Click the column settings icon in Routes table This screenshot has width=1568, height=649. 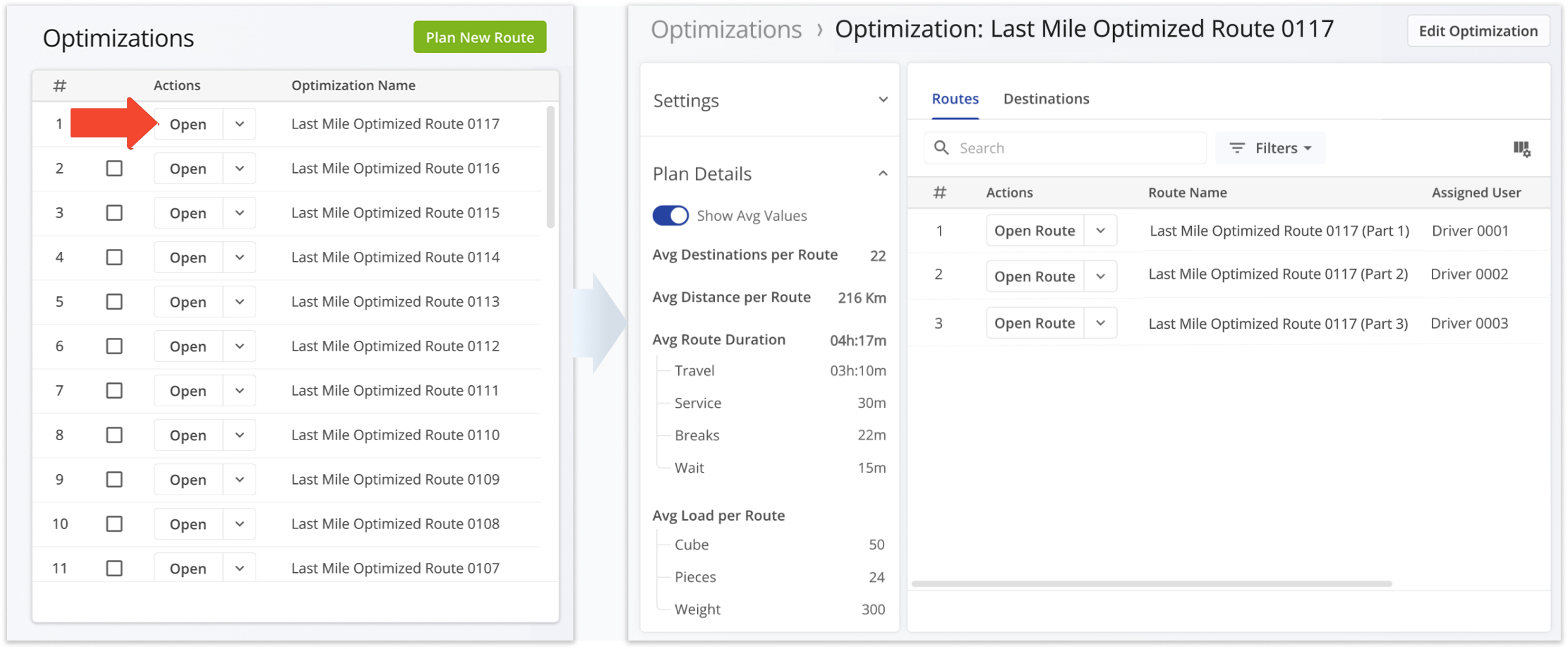(x=1521, y=149)
